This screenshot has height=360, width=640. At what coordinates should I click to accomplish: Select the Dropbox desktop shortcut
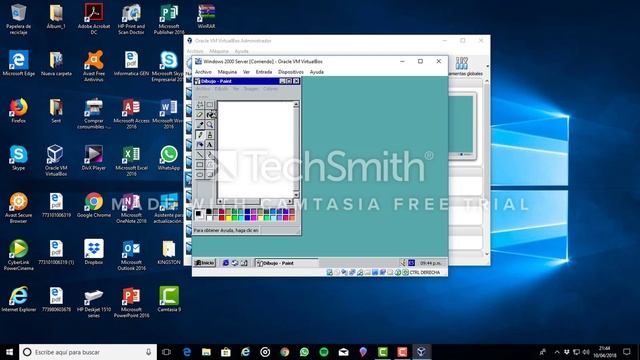[94, 252]
